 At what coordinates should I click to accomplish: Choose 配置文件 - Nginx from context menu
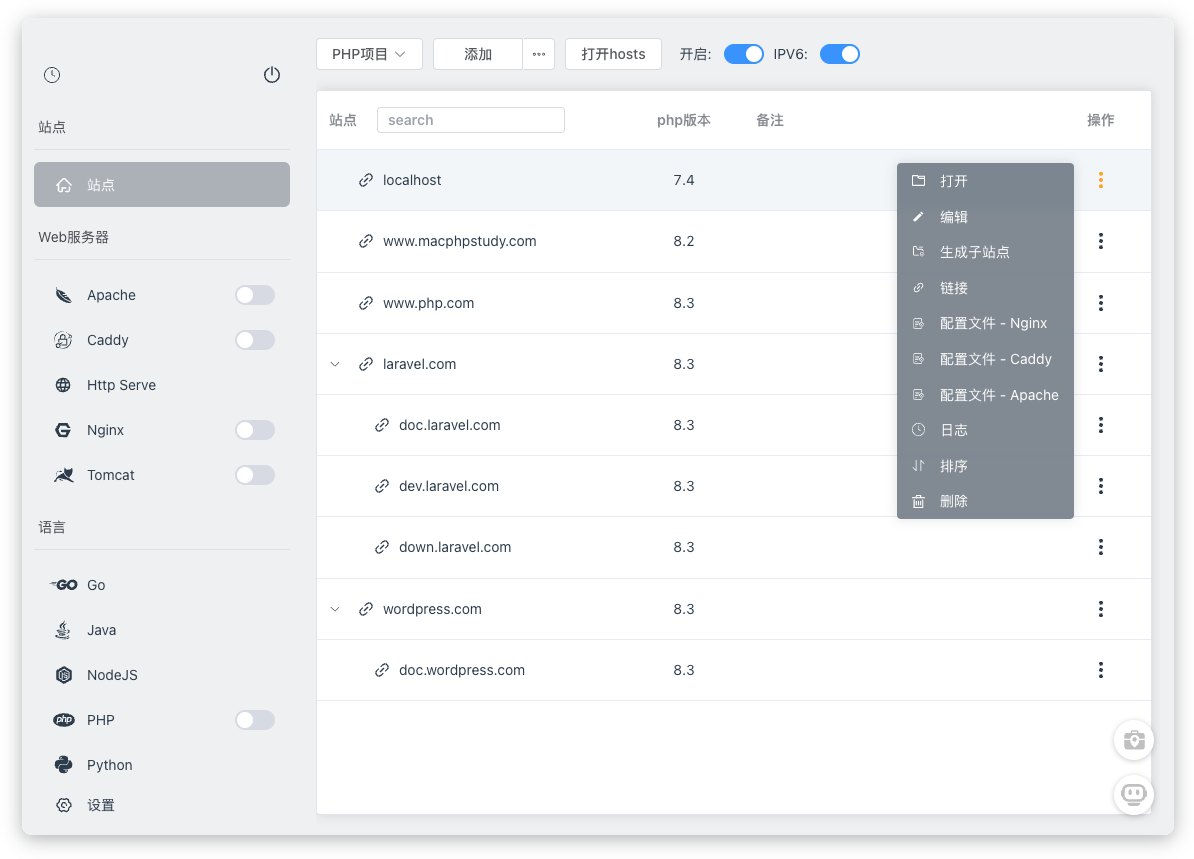point(992,323)
